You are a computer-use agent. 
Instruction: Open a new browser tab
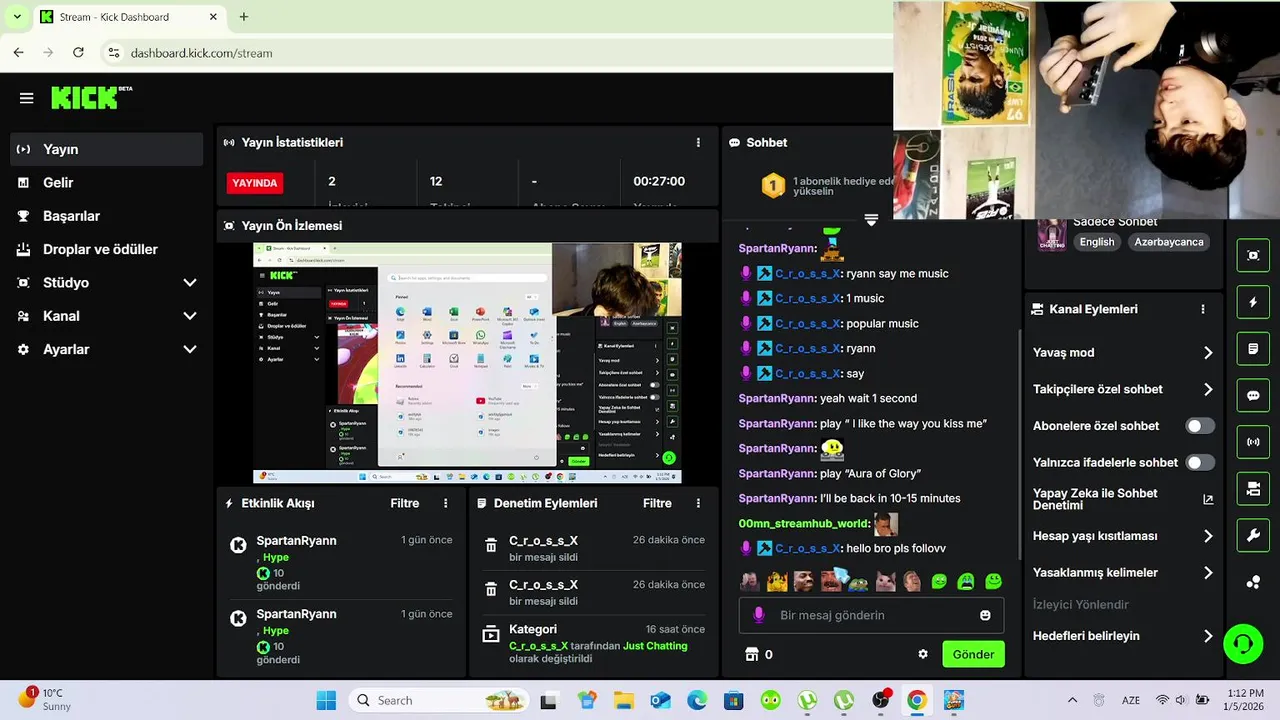244,17
